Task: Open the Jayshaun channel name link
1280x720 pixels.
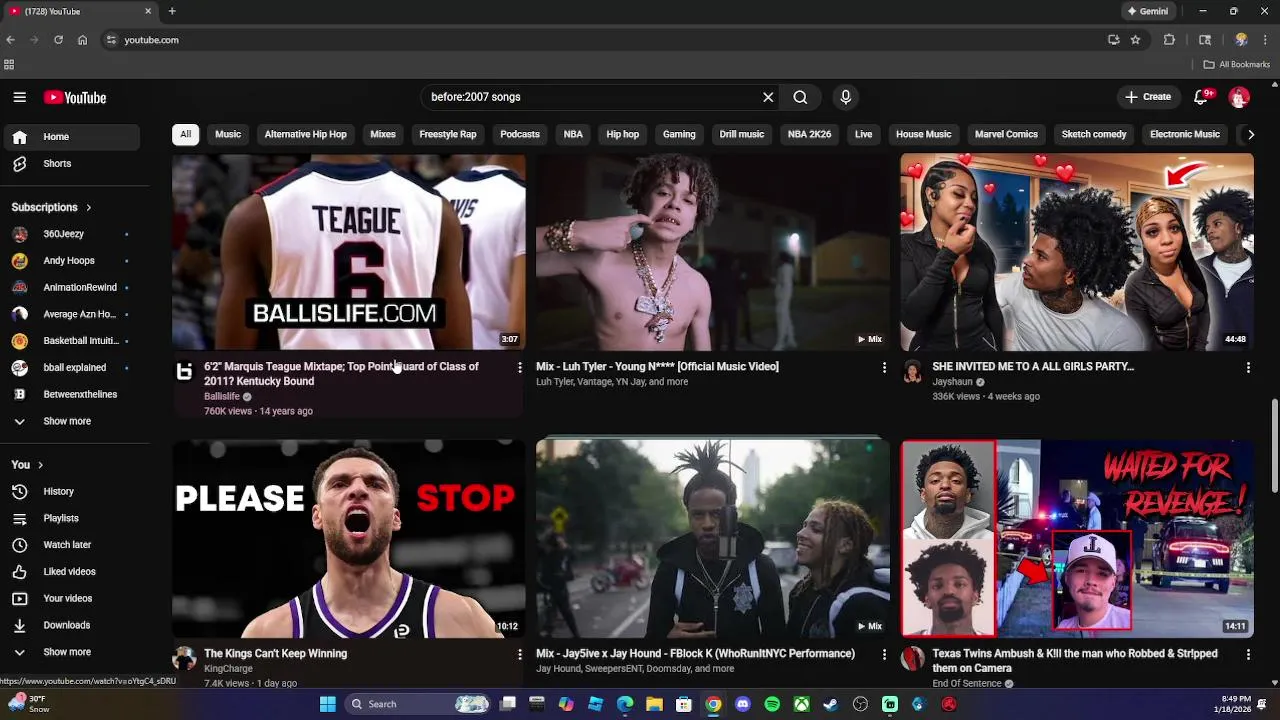Action: [x=953, y=382]
